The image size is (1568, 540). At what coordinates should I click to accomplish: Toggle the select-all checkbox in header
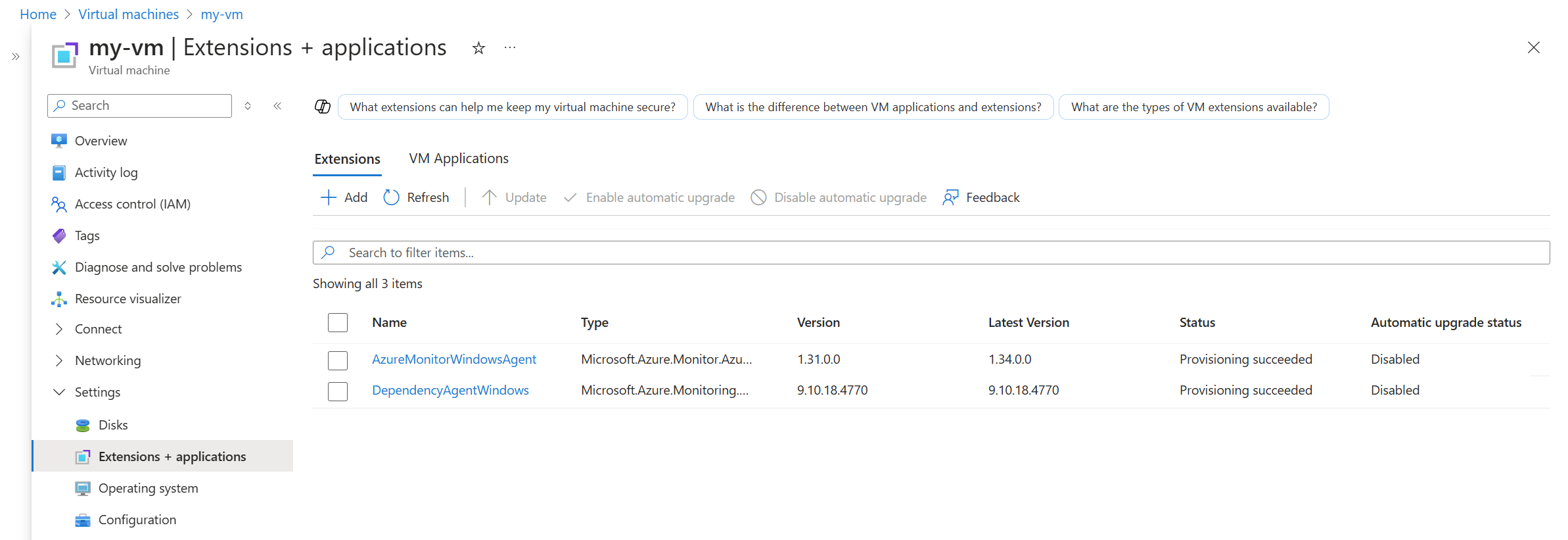[337, 322]
